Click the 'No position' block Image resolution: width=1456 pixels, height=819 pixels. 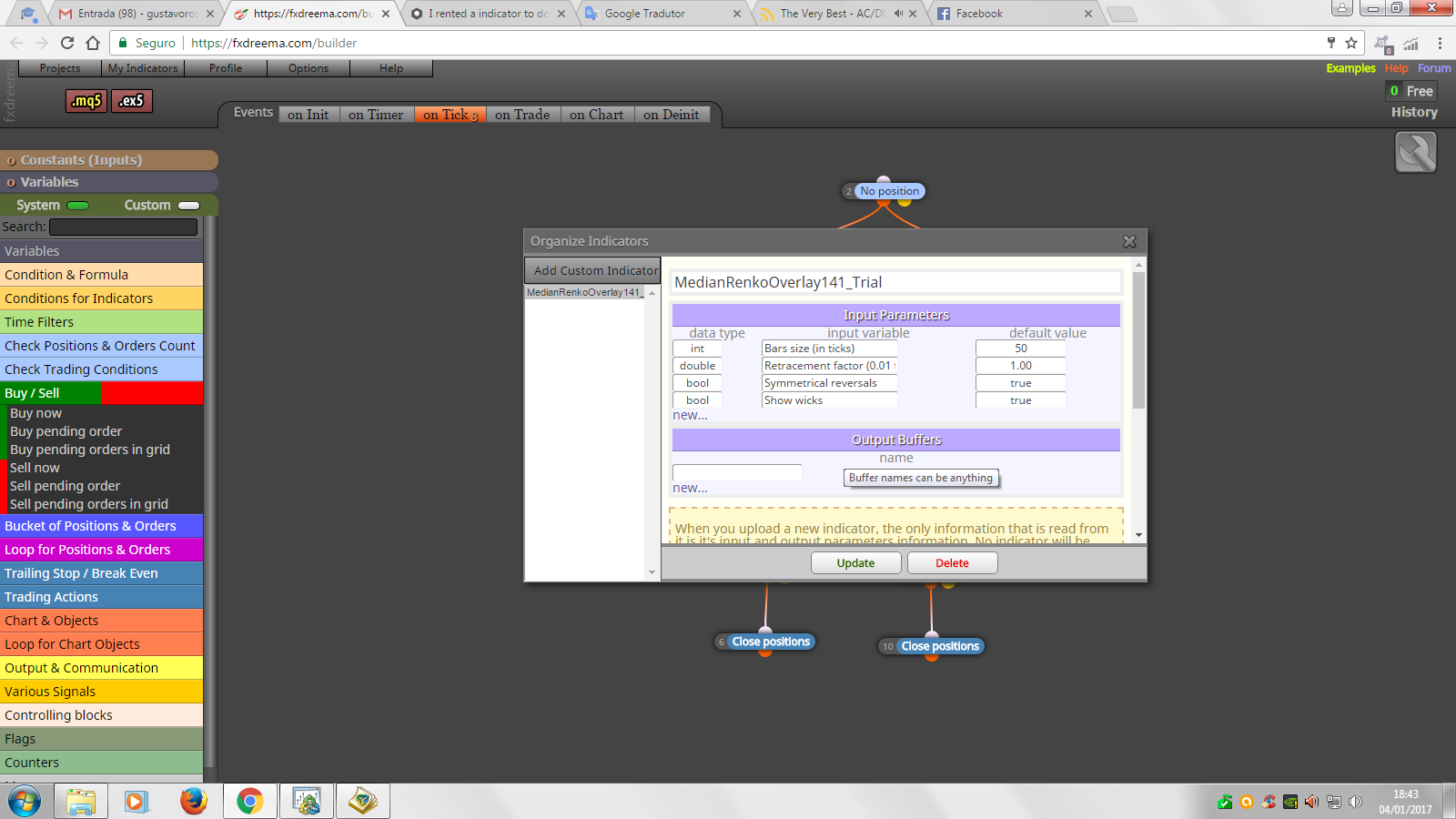(890, 191)
